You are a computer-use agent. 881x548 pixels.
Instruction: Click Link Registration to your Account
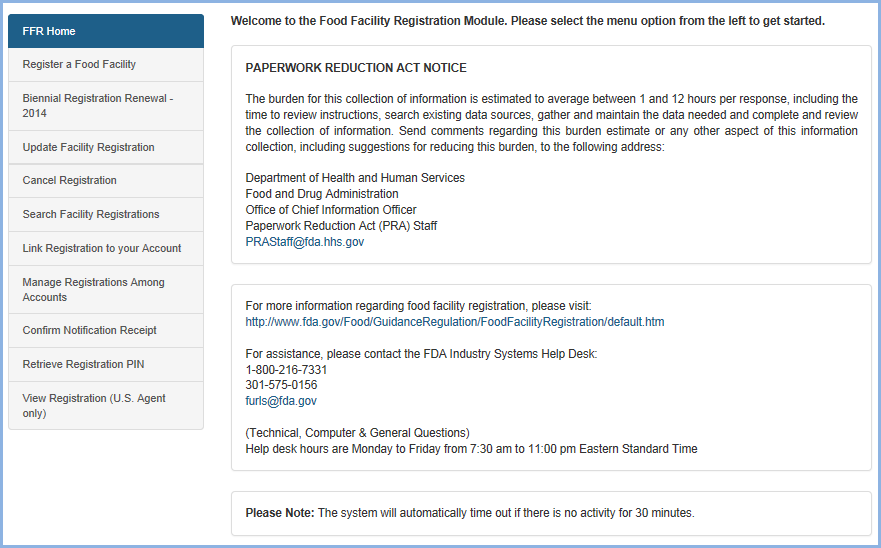pyautogui.click(x=101, y=248)
